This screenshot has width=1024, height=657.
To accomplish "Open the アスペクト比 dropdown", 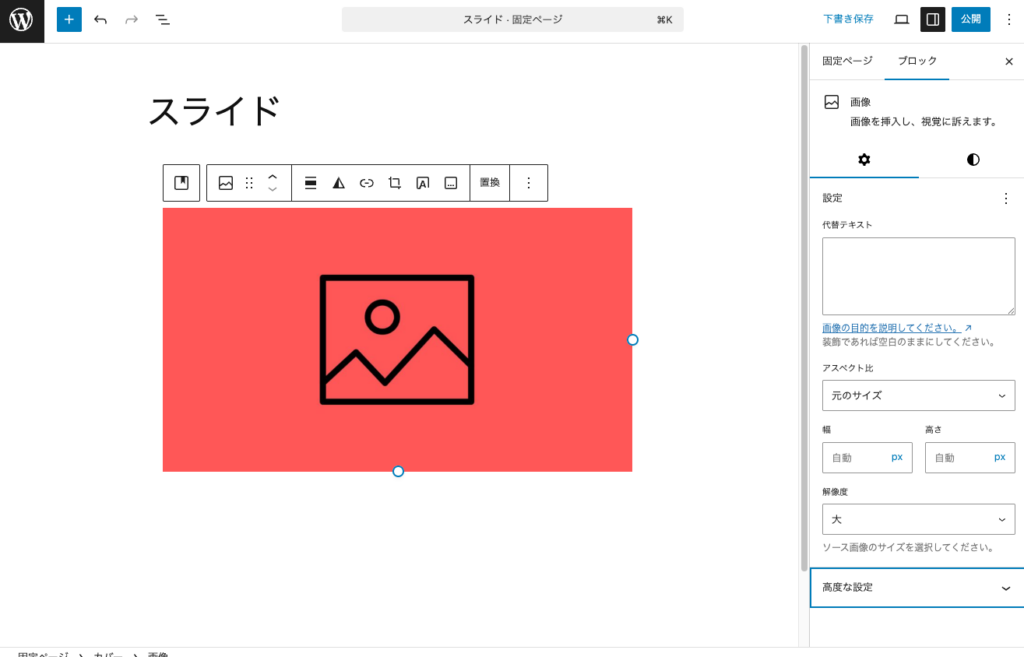I will point(918,395).
